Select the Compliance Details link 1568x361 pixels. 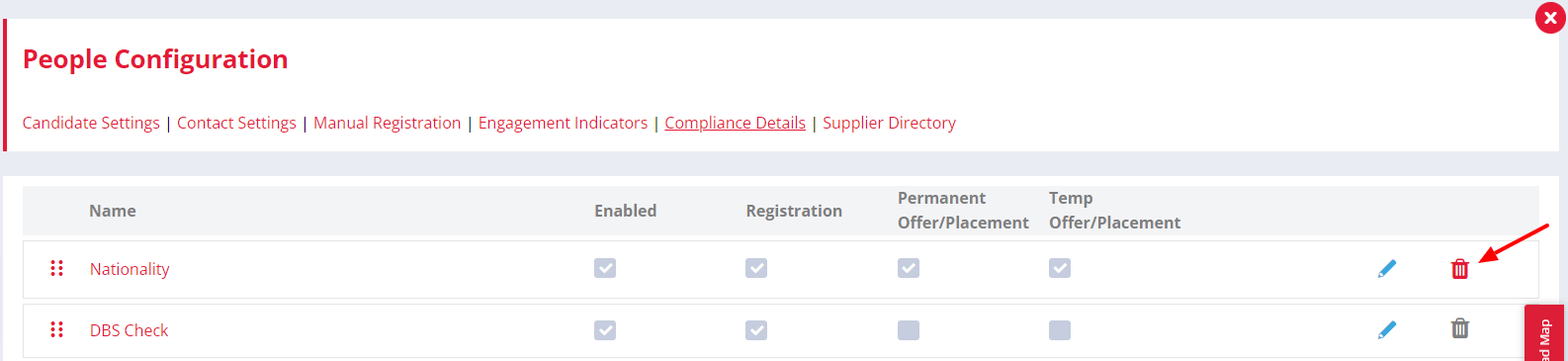click(x=735, y=123)
